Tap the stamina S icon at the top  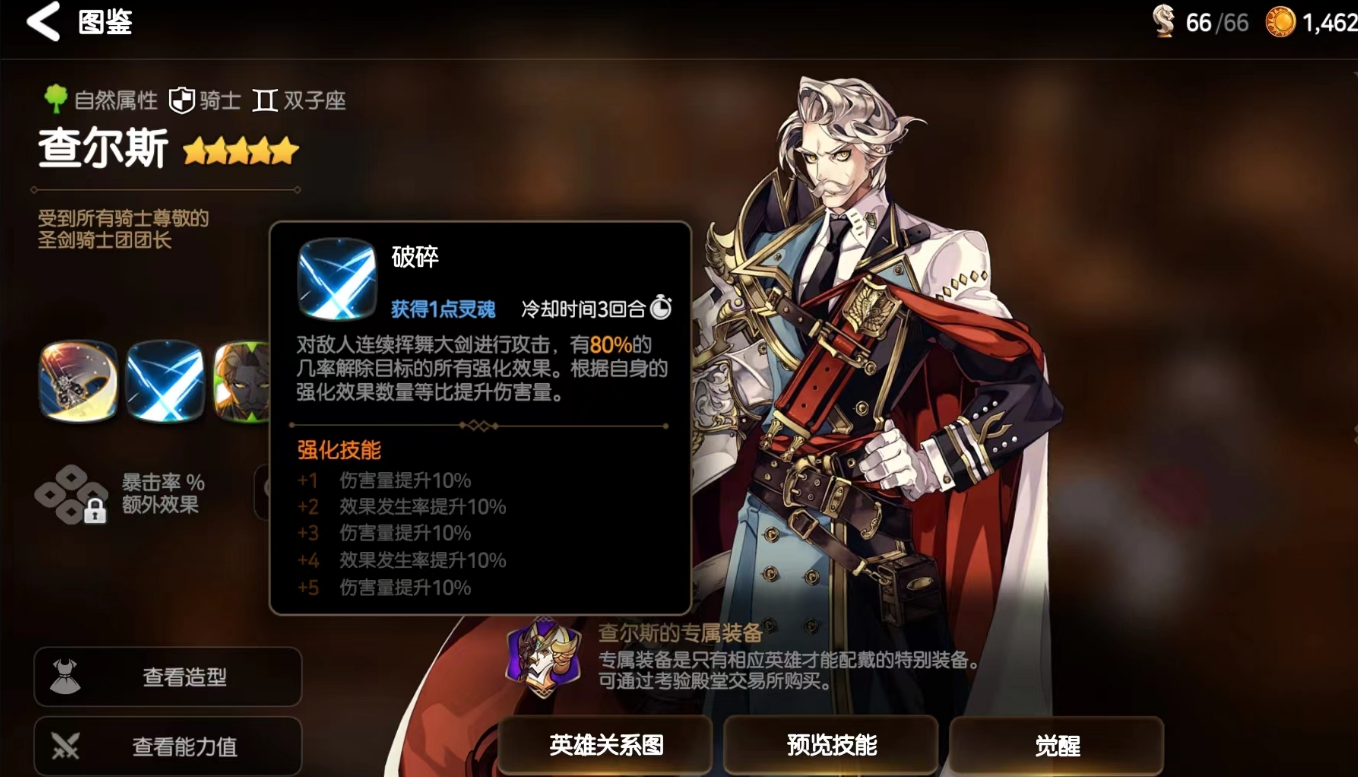pyautogui.click(x=1164, y=22)
